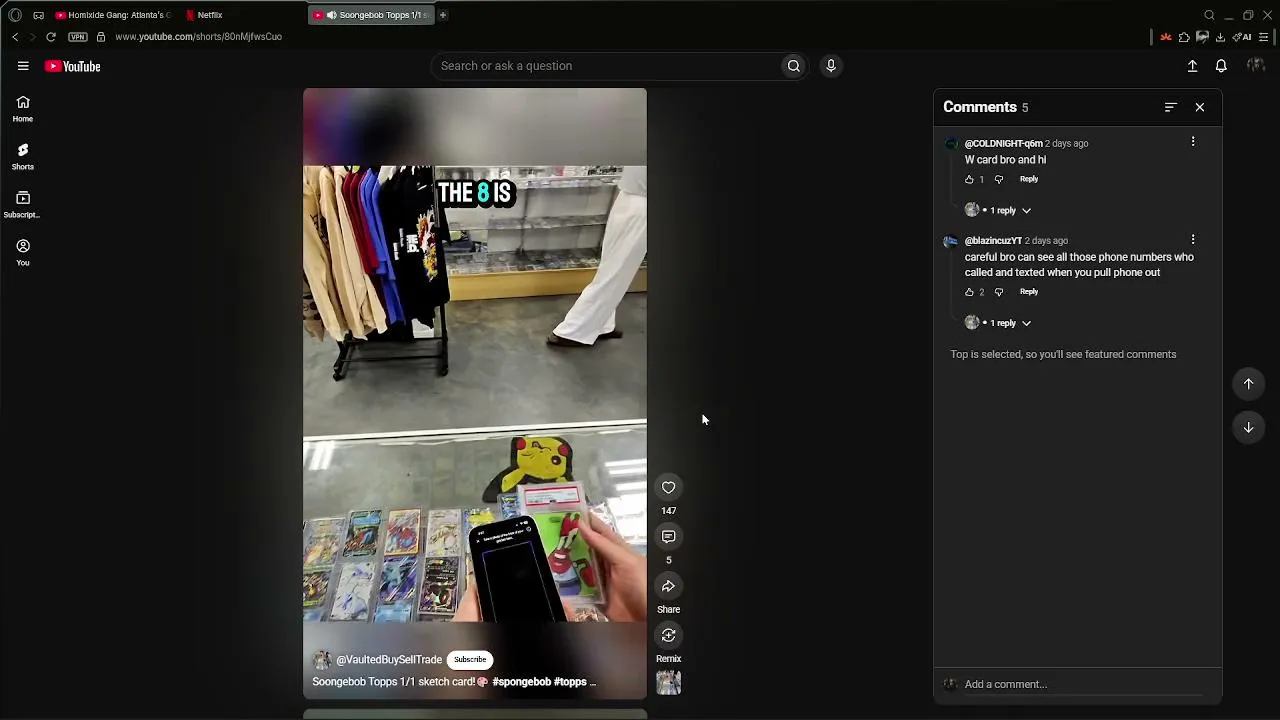Open the browser tab search magnifier

[x=1209, y=15]
